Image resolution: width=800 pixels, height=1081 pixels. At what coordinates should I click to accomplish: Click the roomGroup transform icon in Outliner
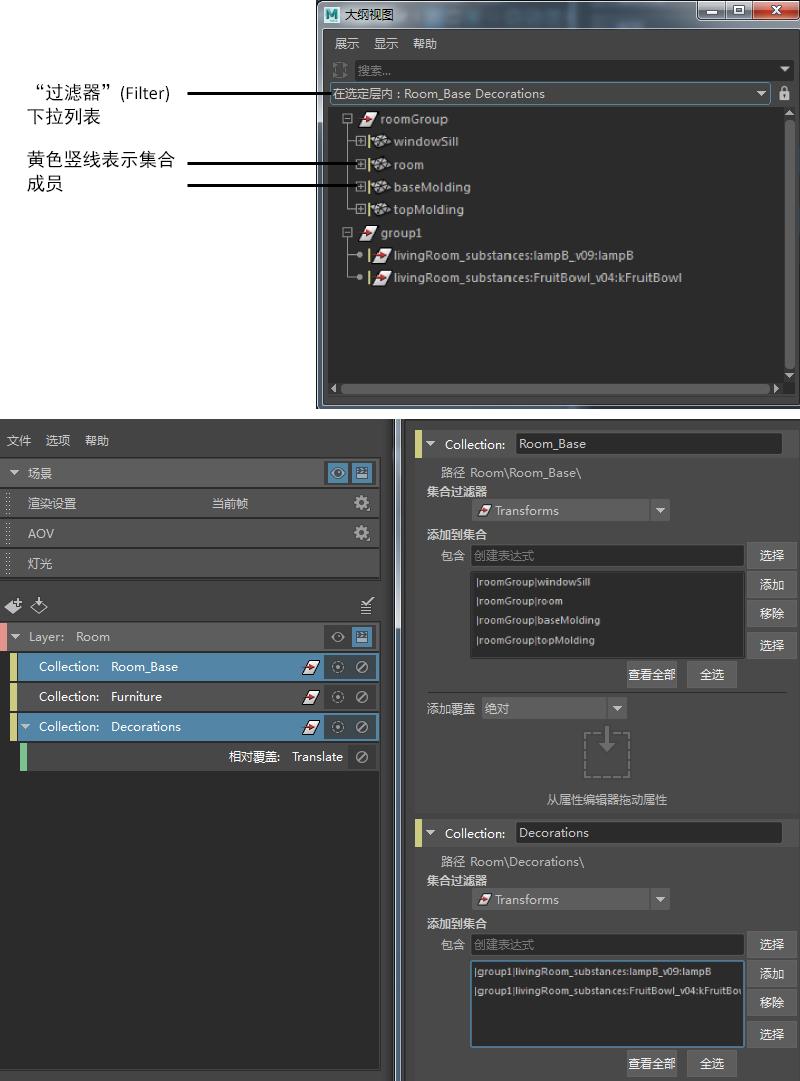point(368,119)
